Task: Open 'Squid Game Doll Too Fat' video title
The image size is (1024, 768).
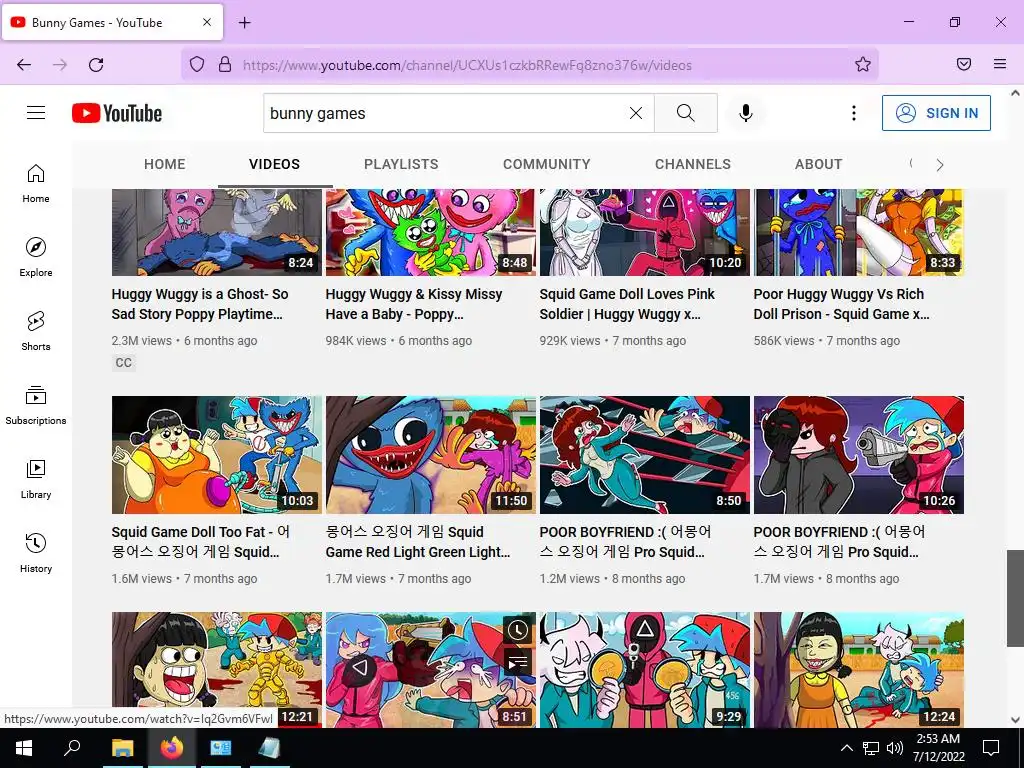Action: tap(200, 542)
